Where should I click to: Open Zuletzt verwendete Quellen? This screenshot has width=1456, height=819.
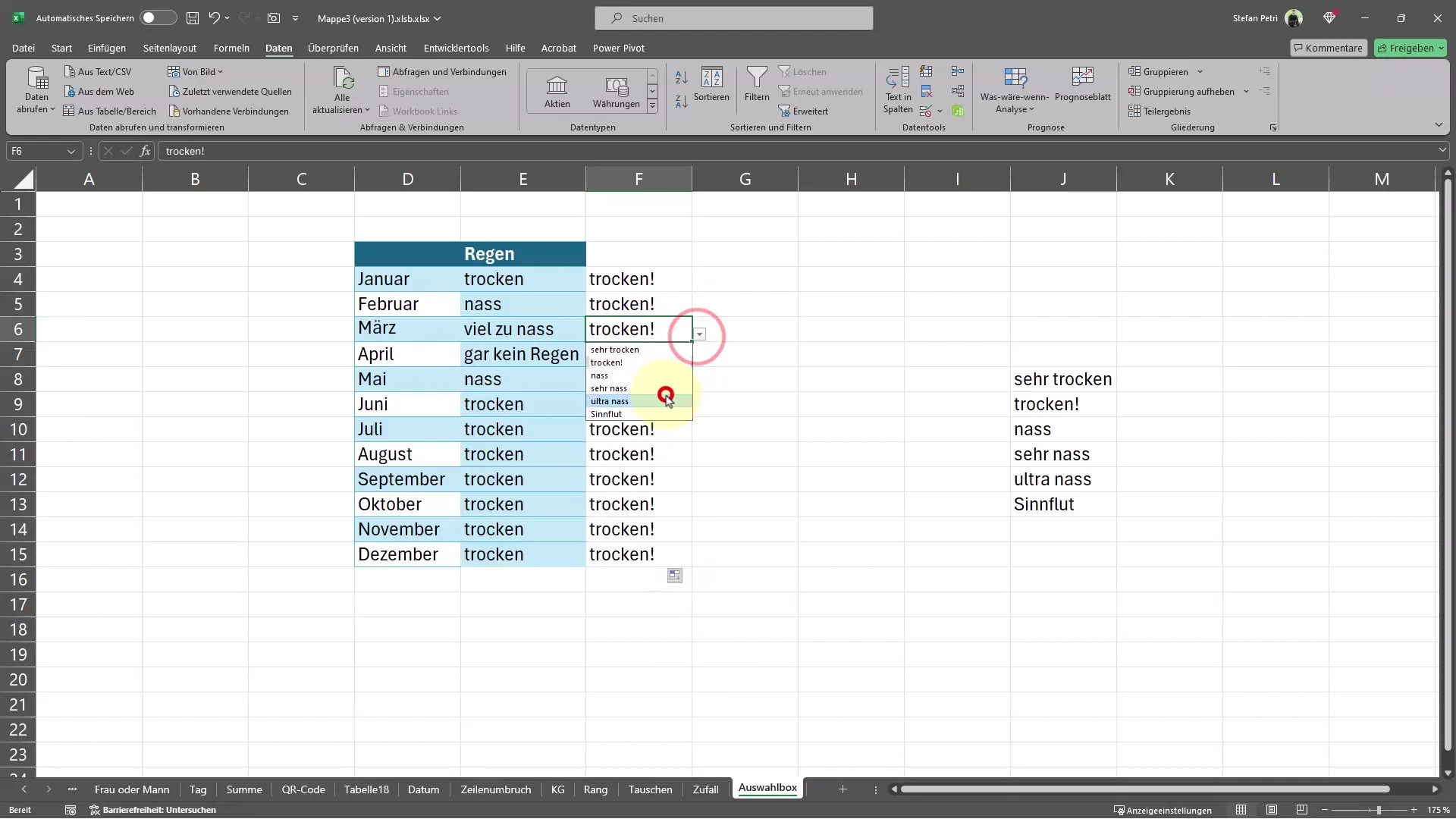click(231, 92)
